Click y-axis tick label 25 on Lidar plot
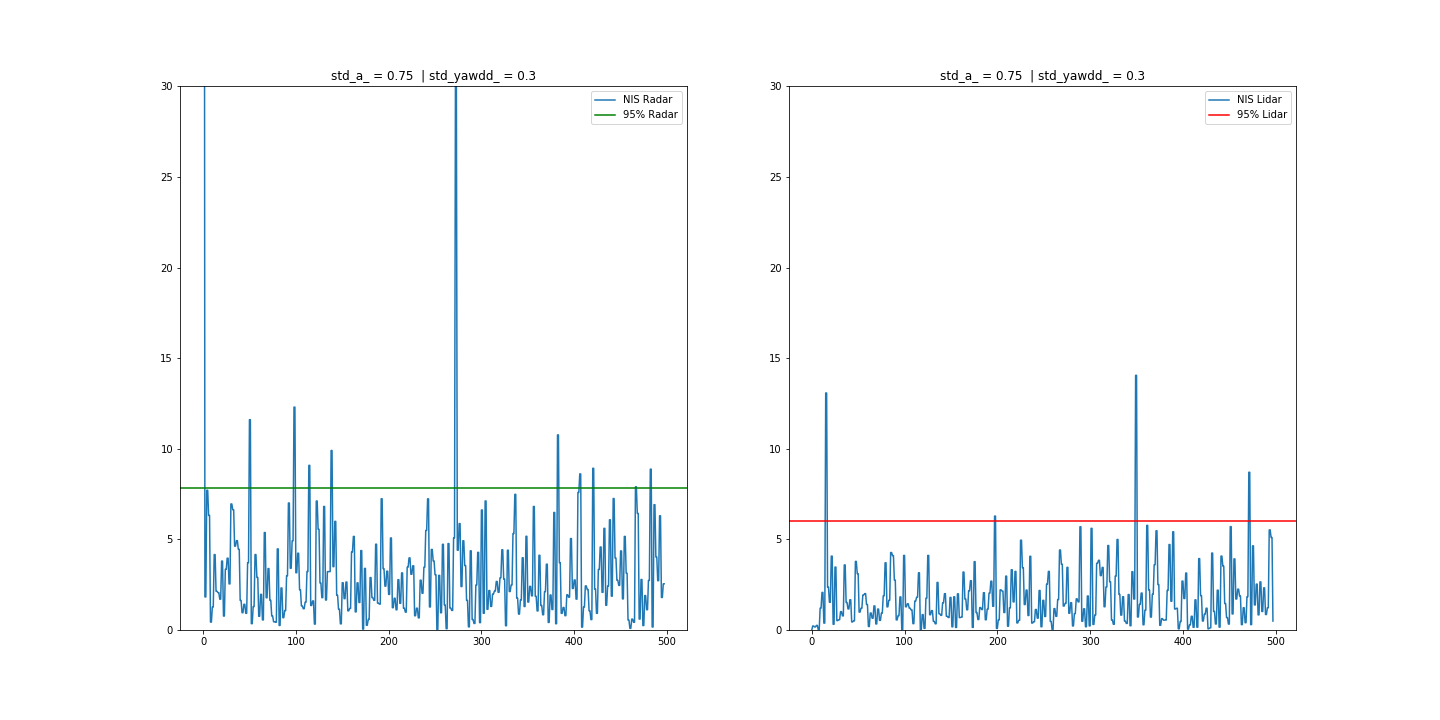This screenshot has width=1440, height=720. (776, 178)
